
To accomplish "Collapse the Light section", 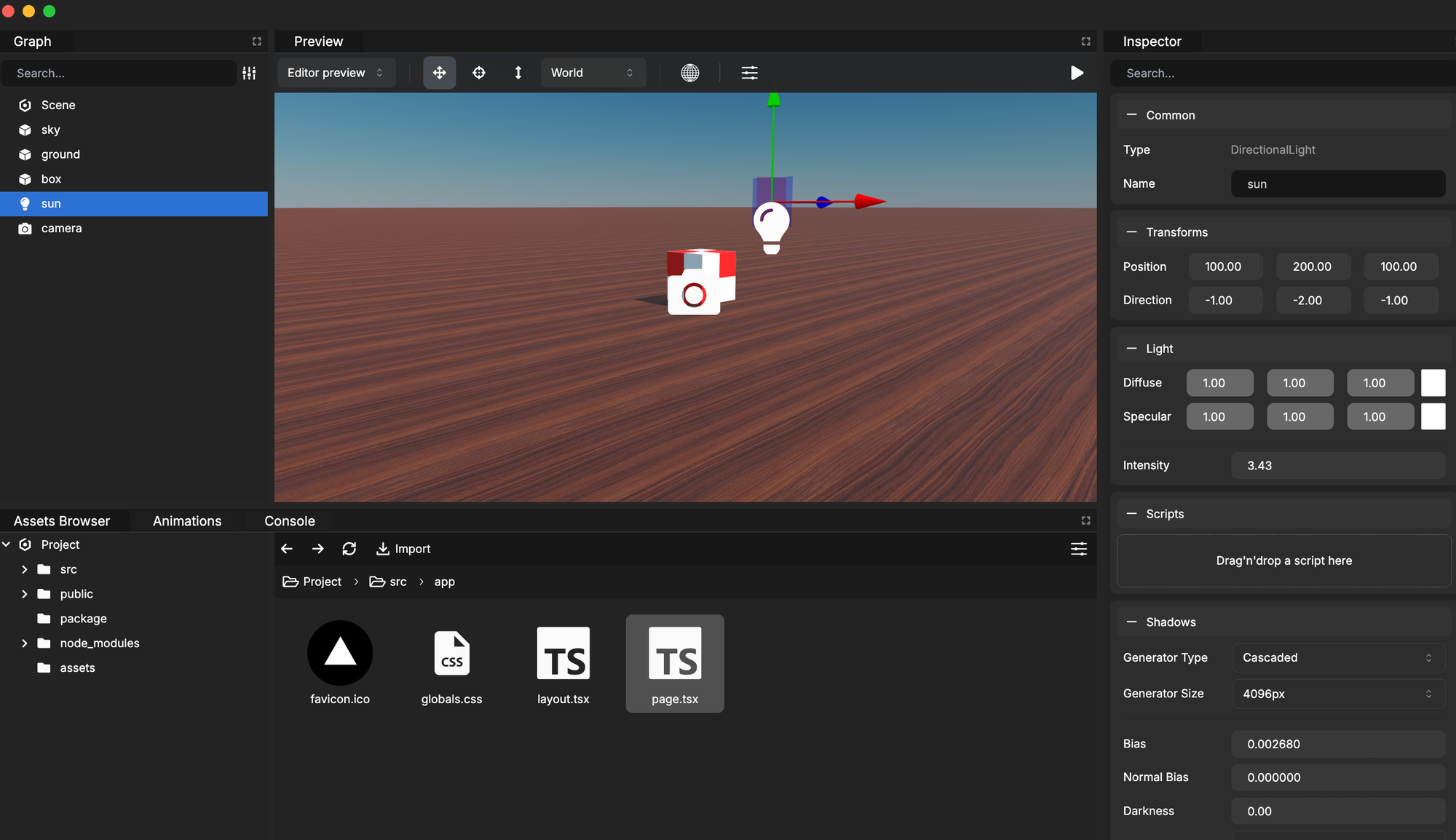I will pyautogui.click(x=1131, y=349).
